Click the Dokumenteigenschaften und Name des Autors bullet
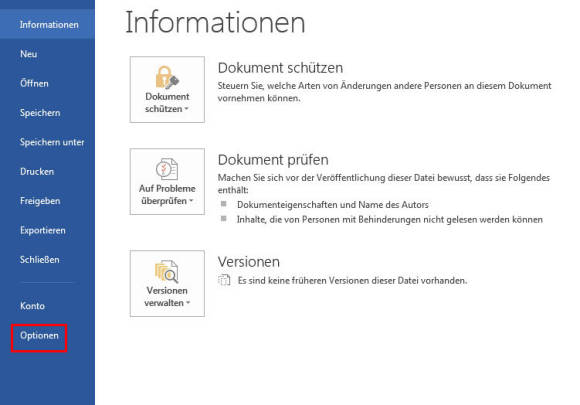 pyautogui.click(x=333, y=205)
